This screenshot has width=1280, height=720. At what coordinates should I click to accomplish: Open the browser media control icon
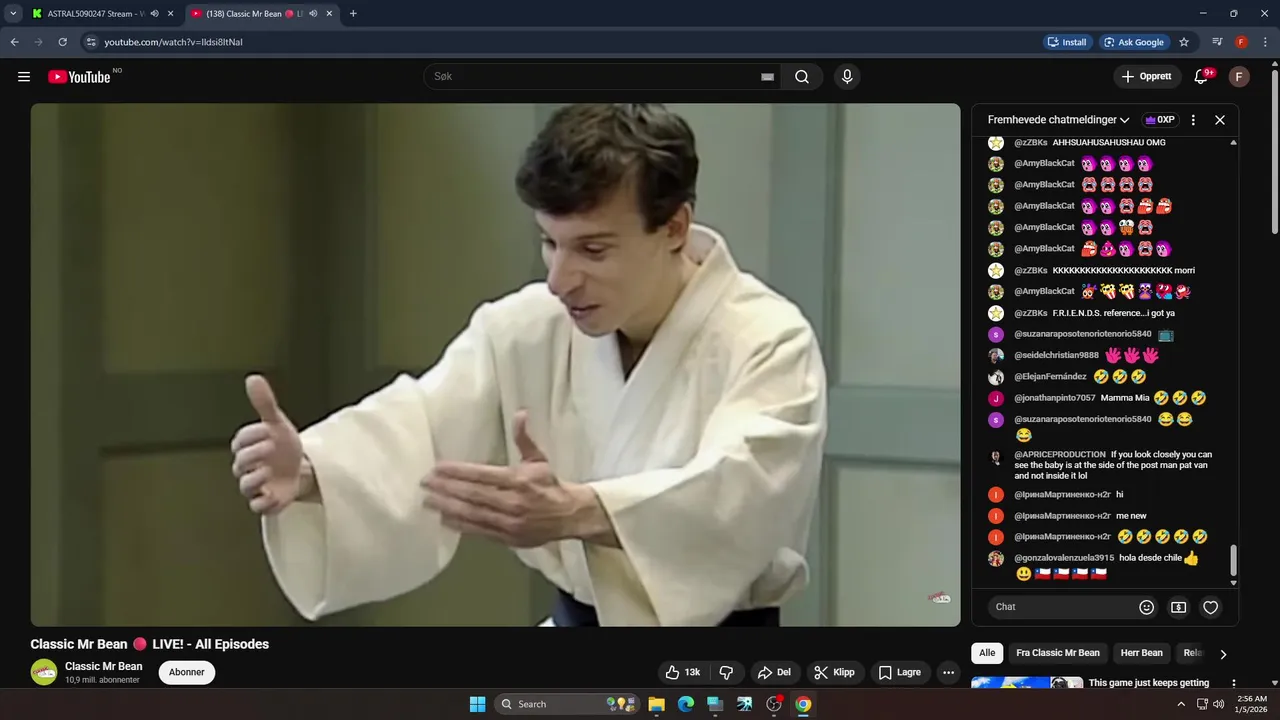point(1217,42)
